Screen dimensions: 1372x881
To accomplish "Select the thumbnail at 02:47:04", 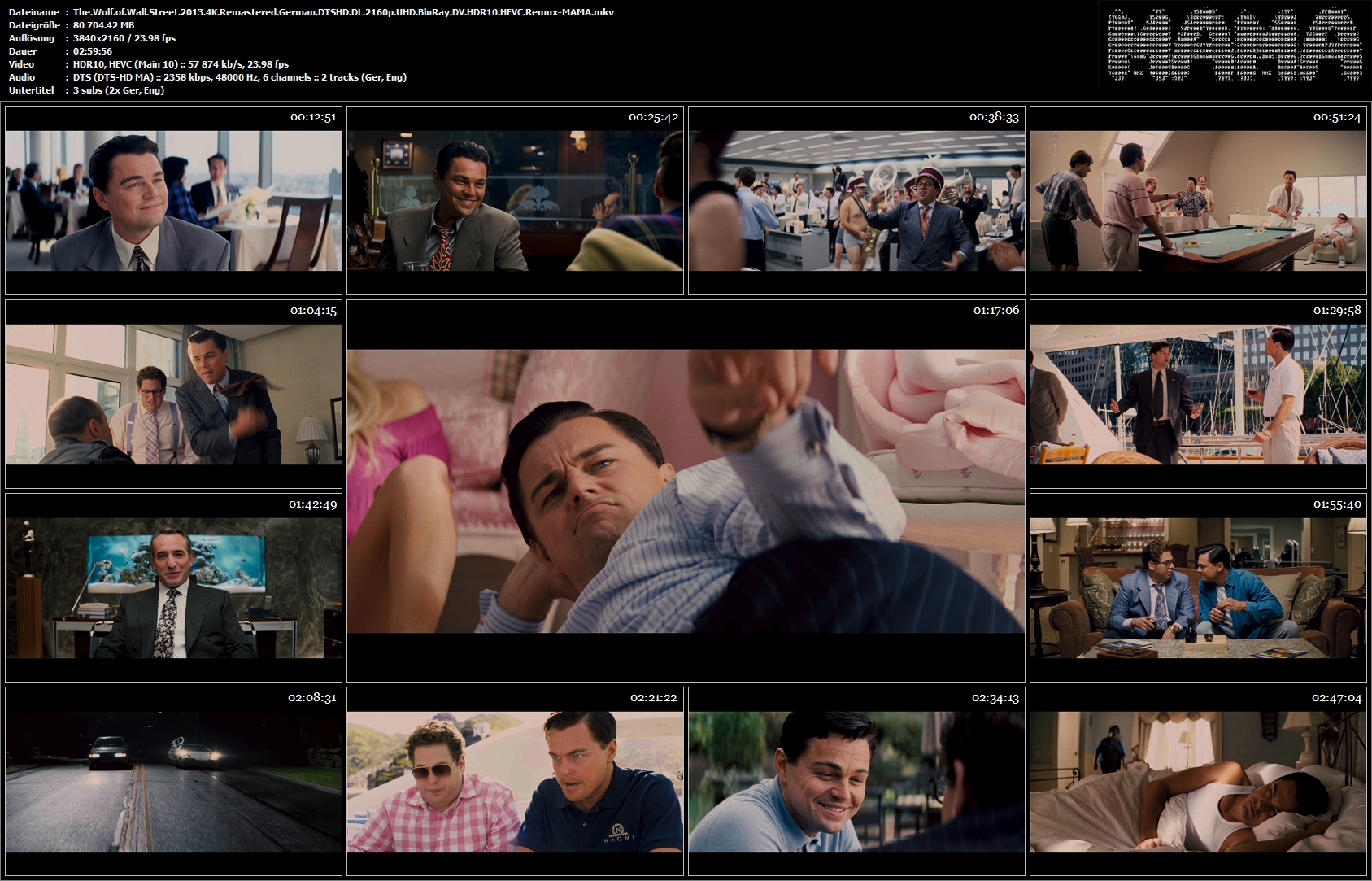I will [1198, 781].
